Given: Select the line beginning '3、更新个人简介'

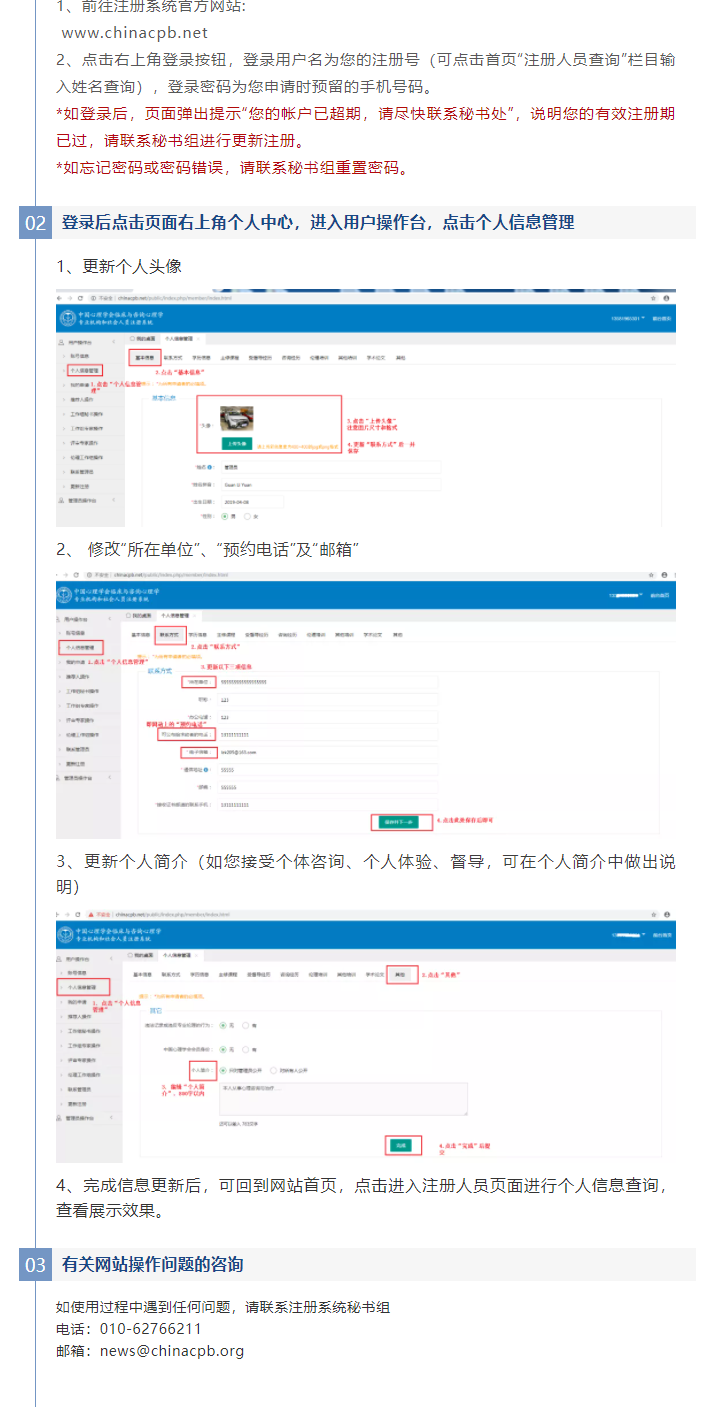Looking at the screenshot, I should pos(366,873).
